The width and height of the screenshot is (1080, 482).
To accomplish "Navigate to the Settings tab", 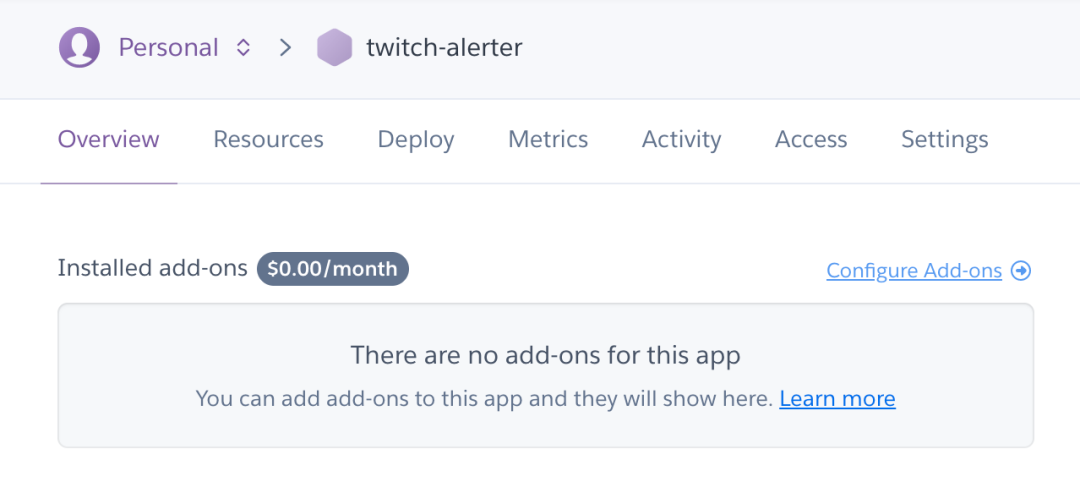I will 945,140.
